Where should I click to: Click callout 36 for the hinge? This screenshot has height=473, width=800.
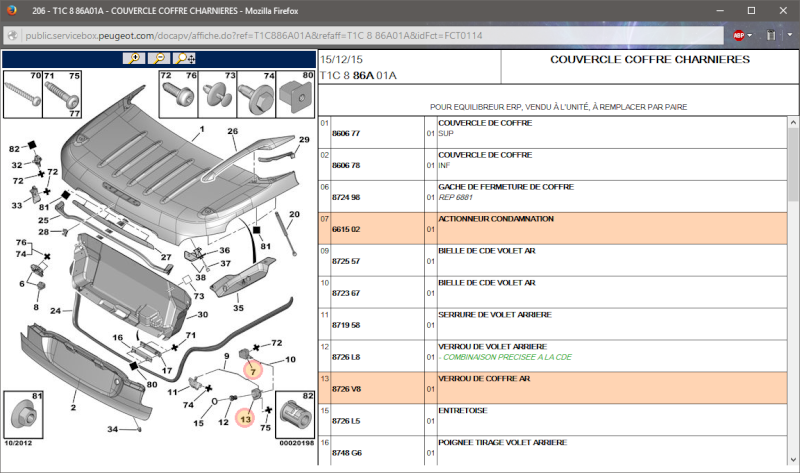pyautogui.click(x=224, y=250)
